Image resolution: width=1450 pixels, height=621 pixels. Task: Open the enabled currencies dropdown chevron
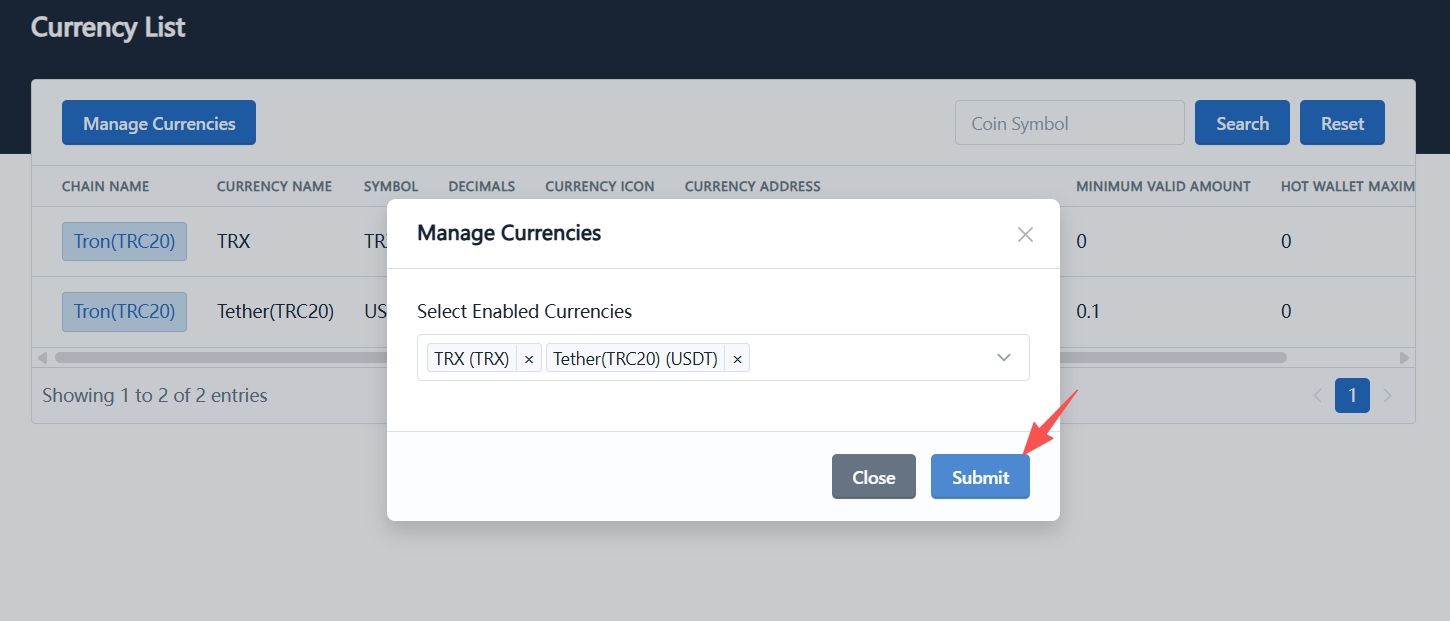tap(1003, 357)
